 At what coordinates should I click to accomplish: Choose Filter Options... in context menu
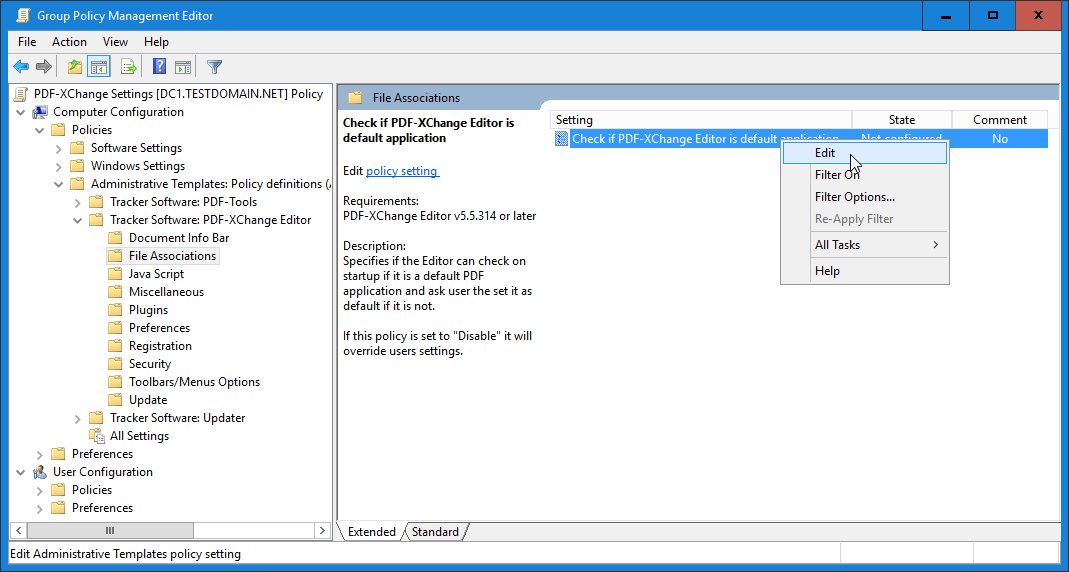(x=864, y=196)
